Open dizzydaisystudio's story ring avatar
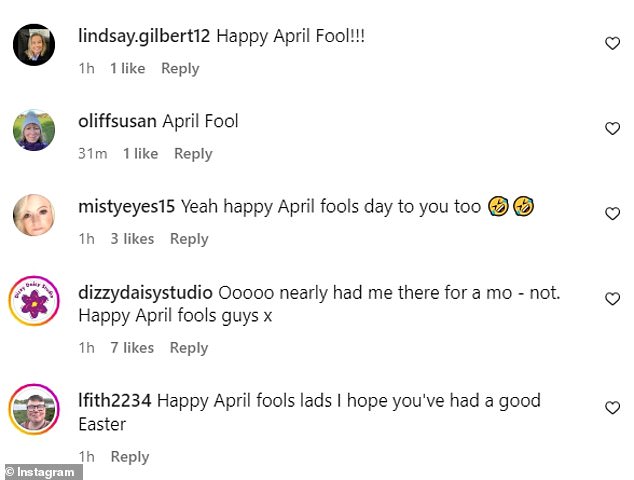Screen dimensions: 634x480 pyautogui.click(x=34, y=300)
